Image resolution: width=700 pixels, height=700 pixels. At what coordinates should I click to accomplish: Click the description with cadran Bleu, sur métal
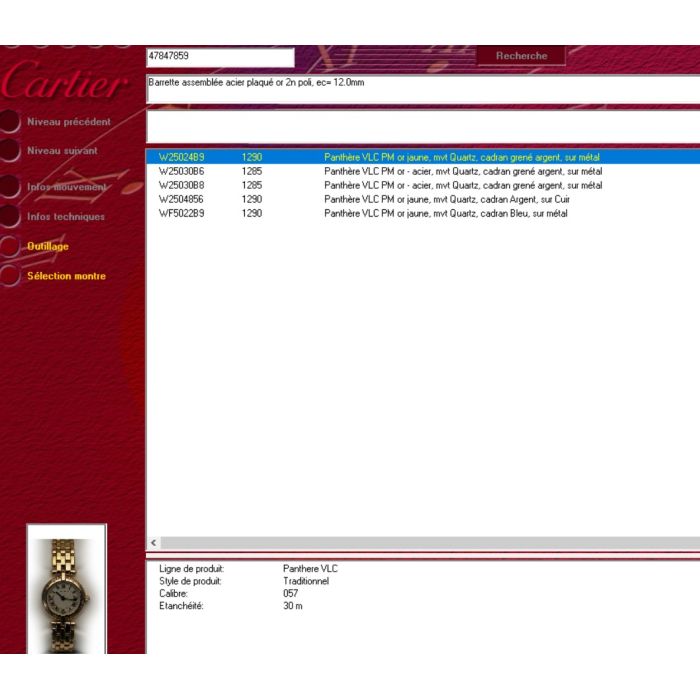(446, 213)
